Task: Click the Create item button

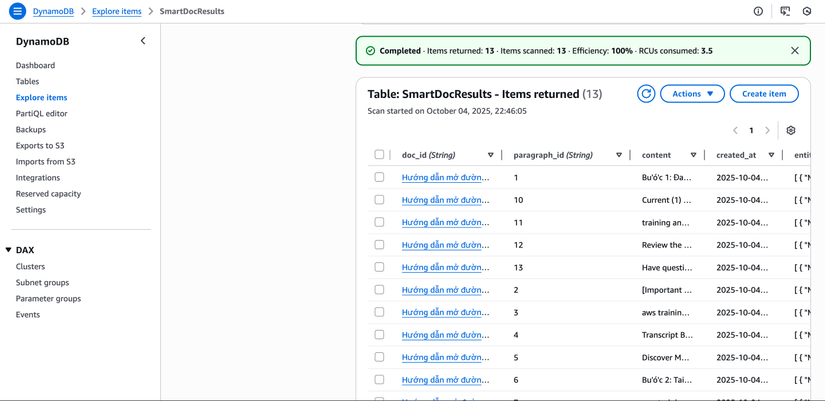Action: 764,94
